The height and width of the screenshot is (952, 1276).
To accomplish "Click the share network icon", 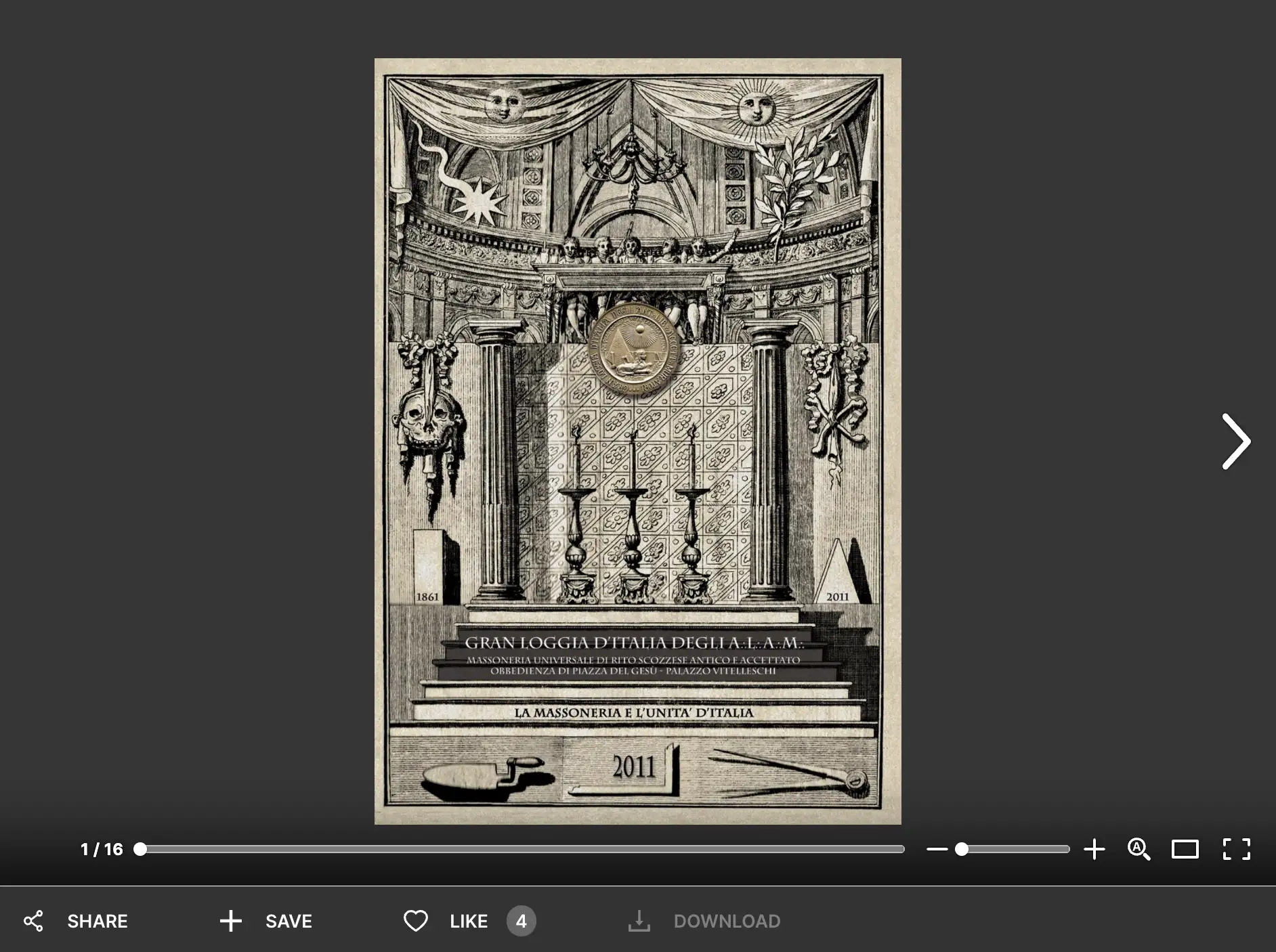I will click(x=33, y=921).
